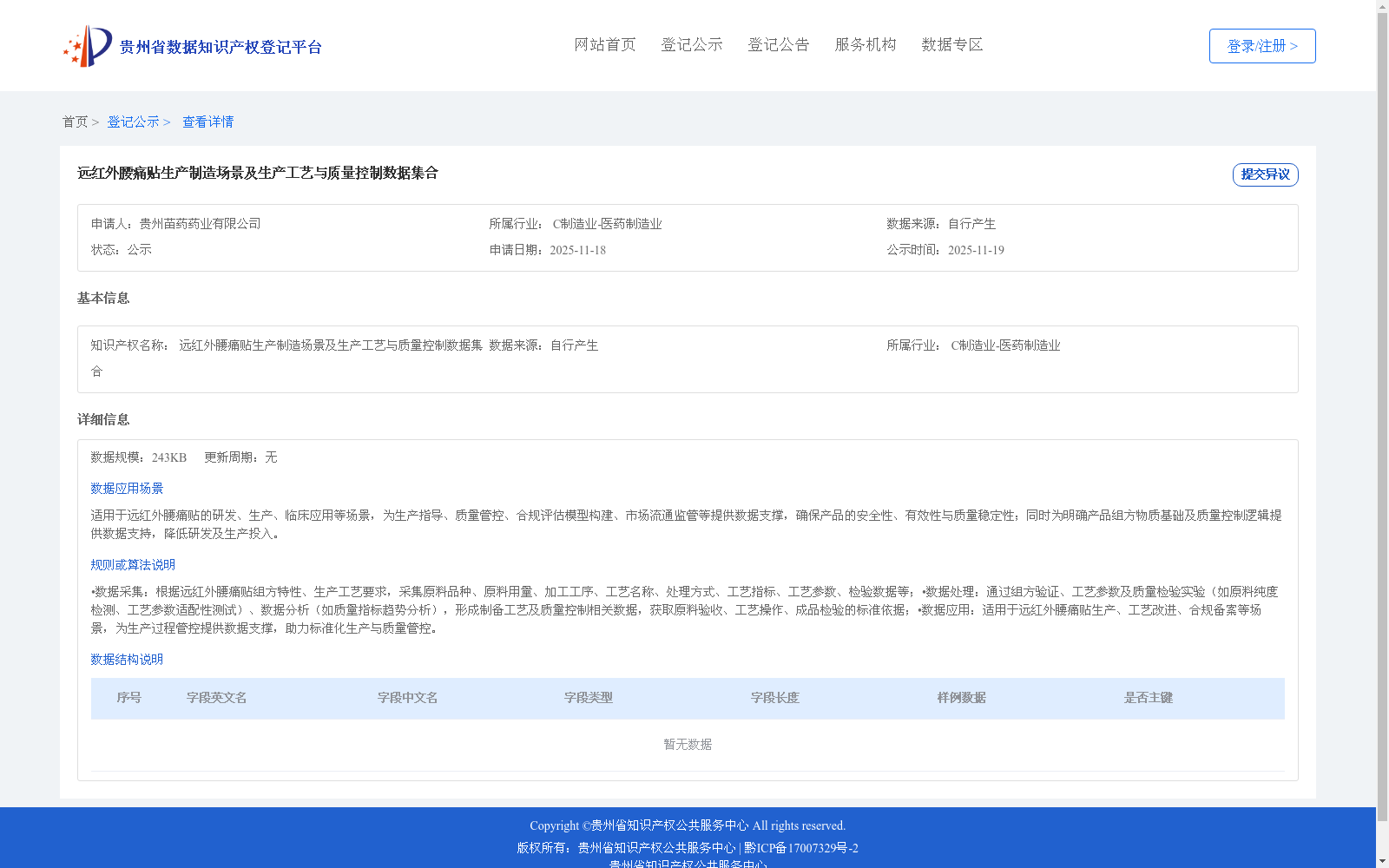
Task: Click the 序号 table column header
Action: [x=129, y=698]
